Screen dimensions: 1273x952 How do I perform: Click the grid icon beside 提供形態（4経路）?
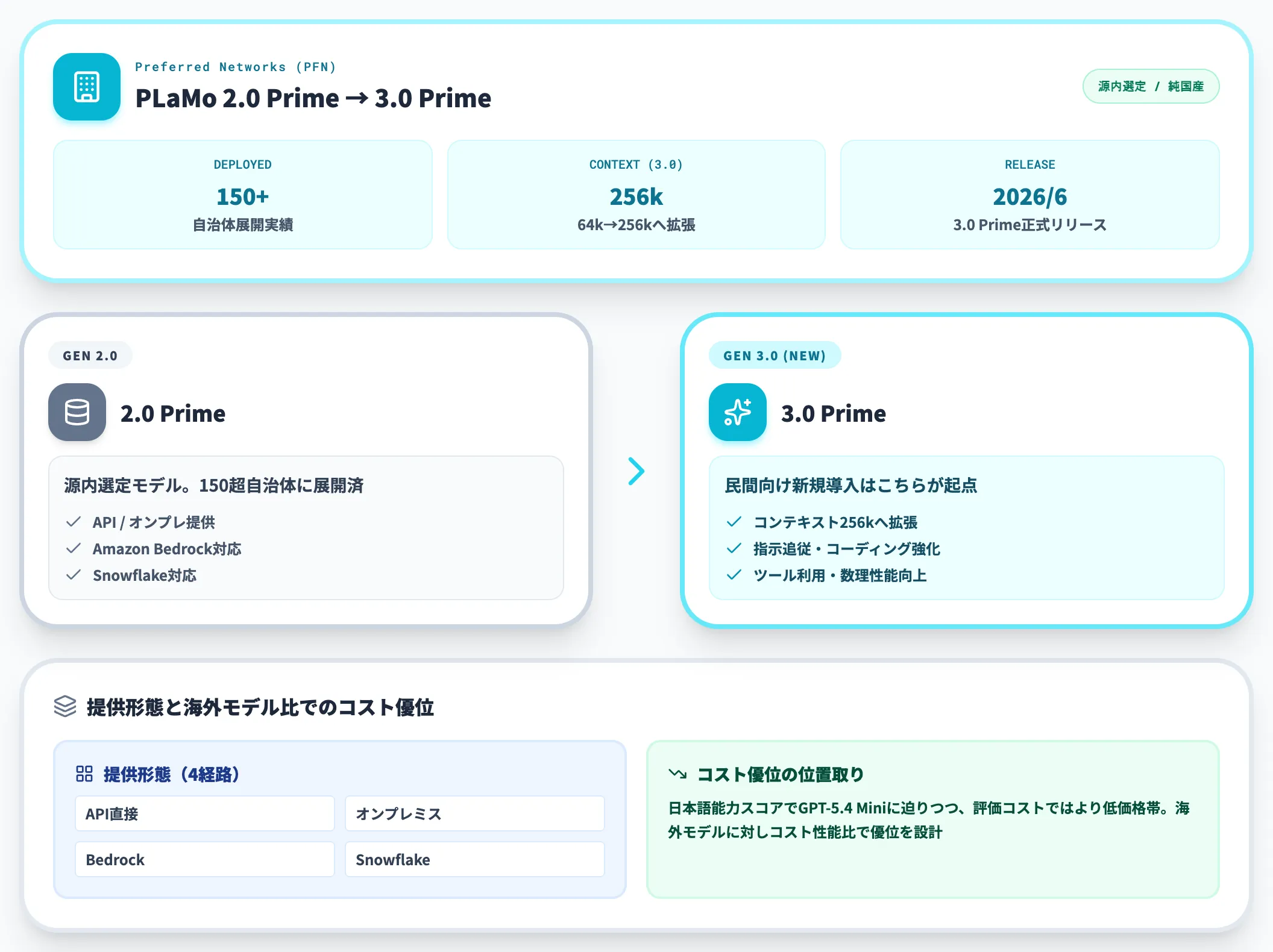point(84,774)
